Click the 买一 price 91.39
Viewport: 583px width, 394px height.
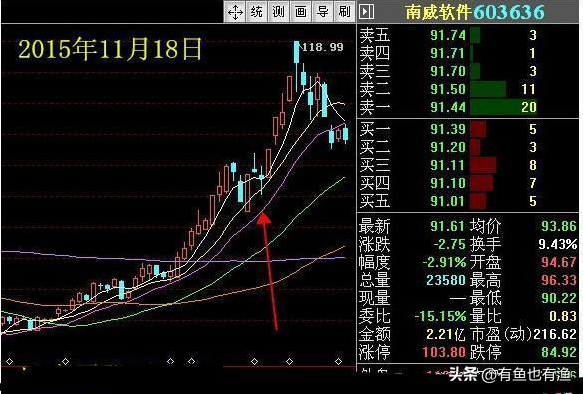(x=448, y=129)
